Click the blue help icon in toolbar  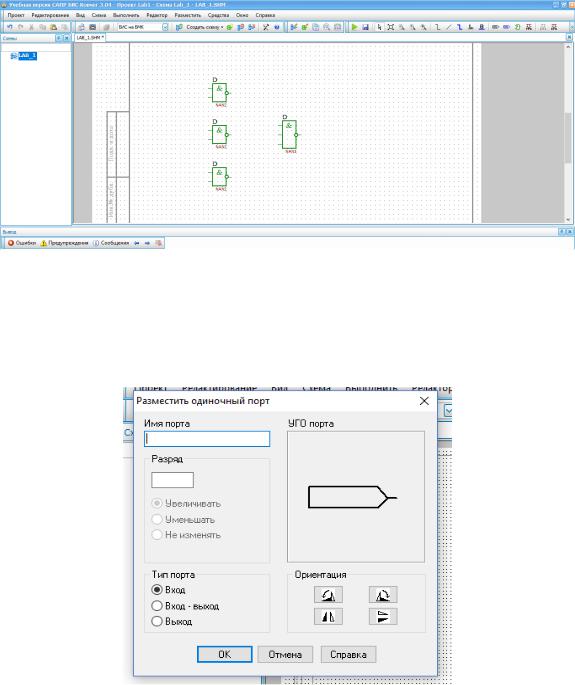coord(277,27)
